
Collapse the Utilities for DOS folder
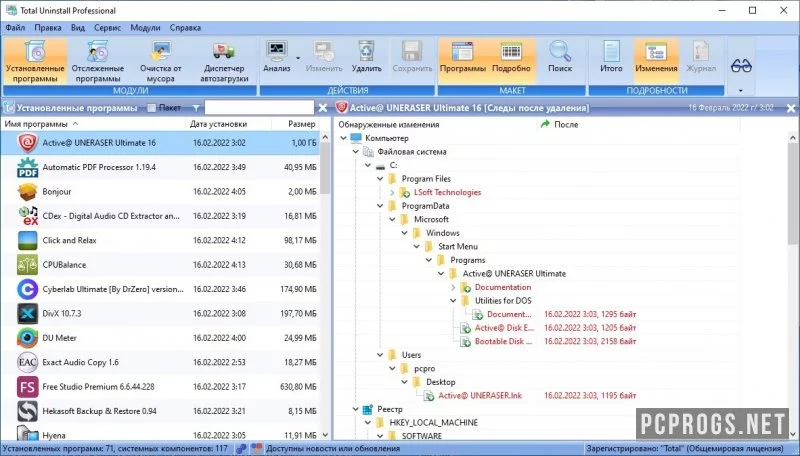tap(453, 301)
